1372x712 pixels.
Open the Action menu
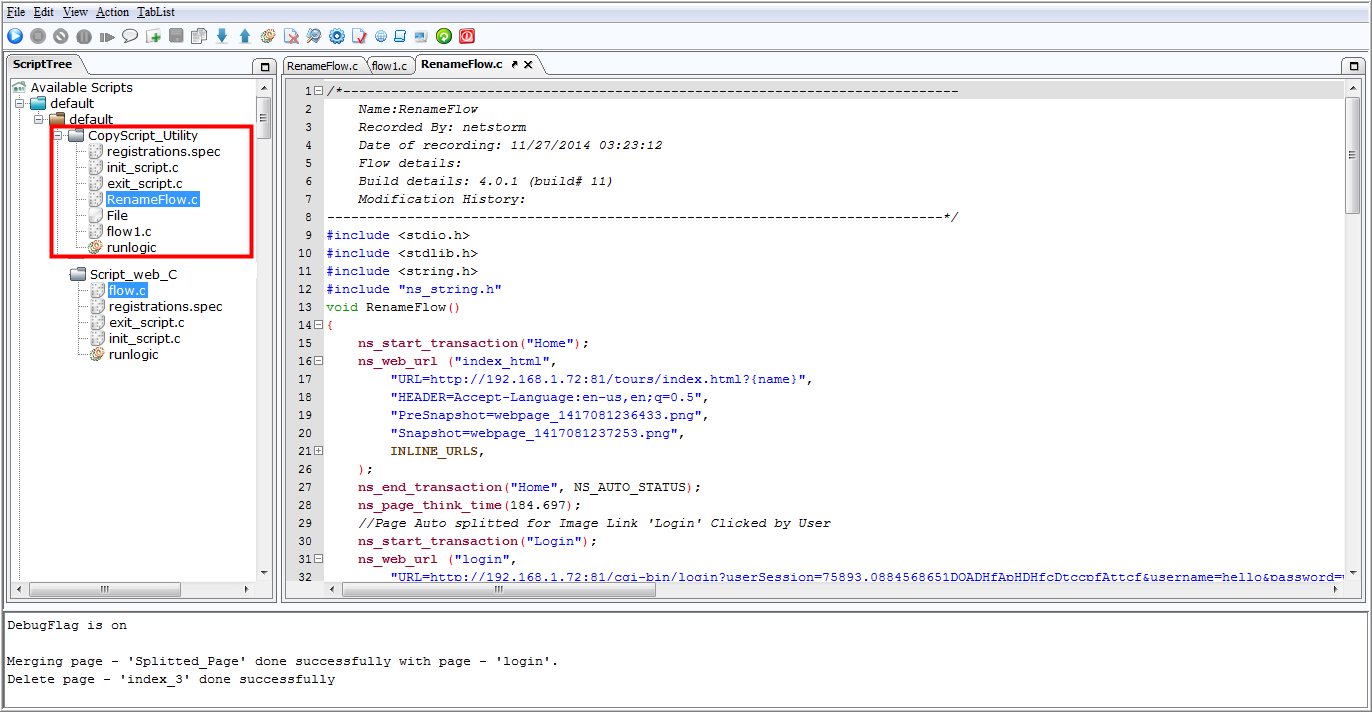click(113, 12)
